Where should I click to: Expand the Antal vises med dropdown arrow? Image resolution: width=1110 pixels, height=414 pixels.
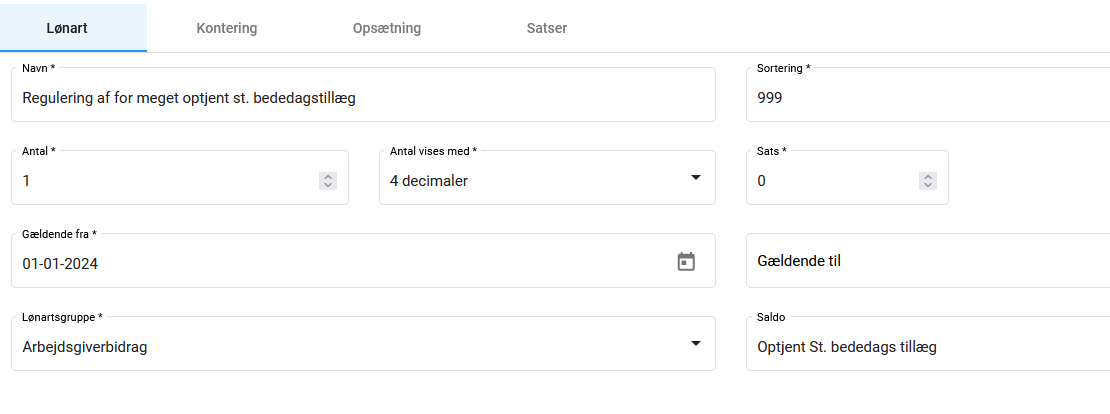pyautogui.click(x=696, y=179)
